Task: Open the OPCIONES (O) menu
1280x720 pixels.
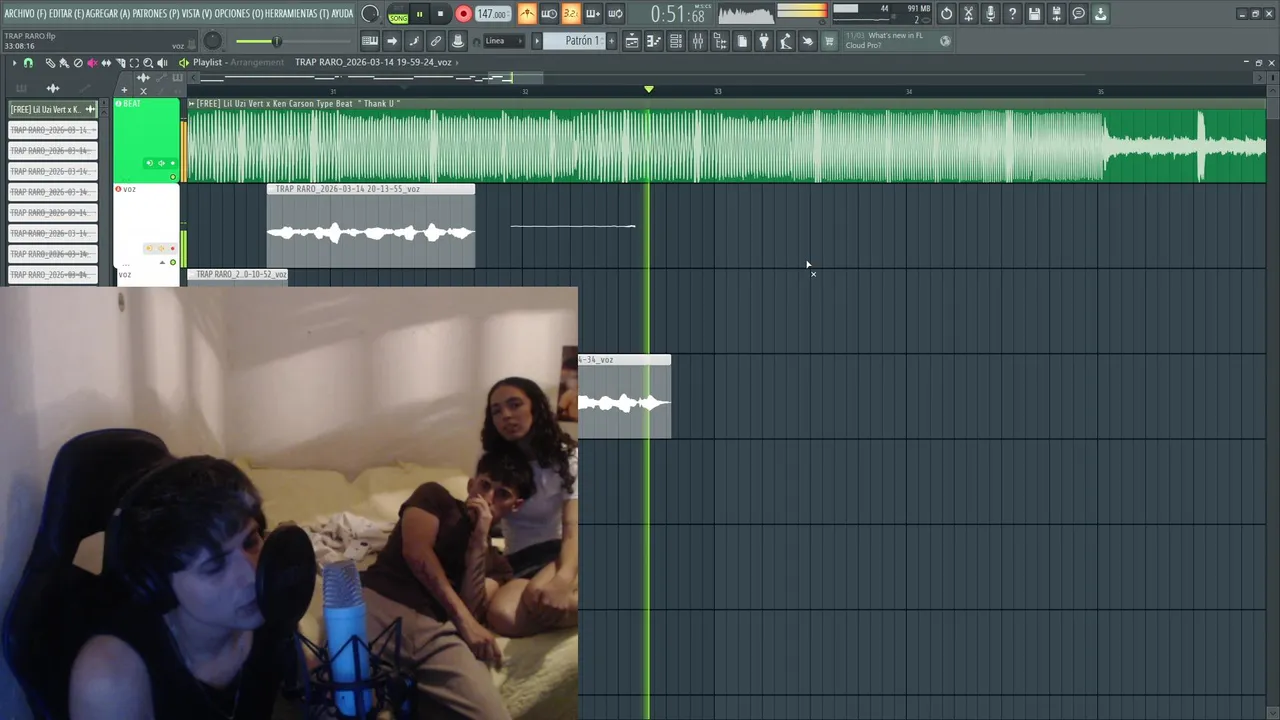Action: click(x=239, y=13)
